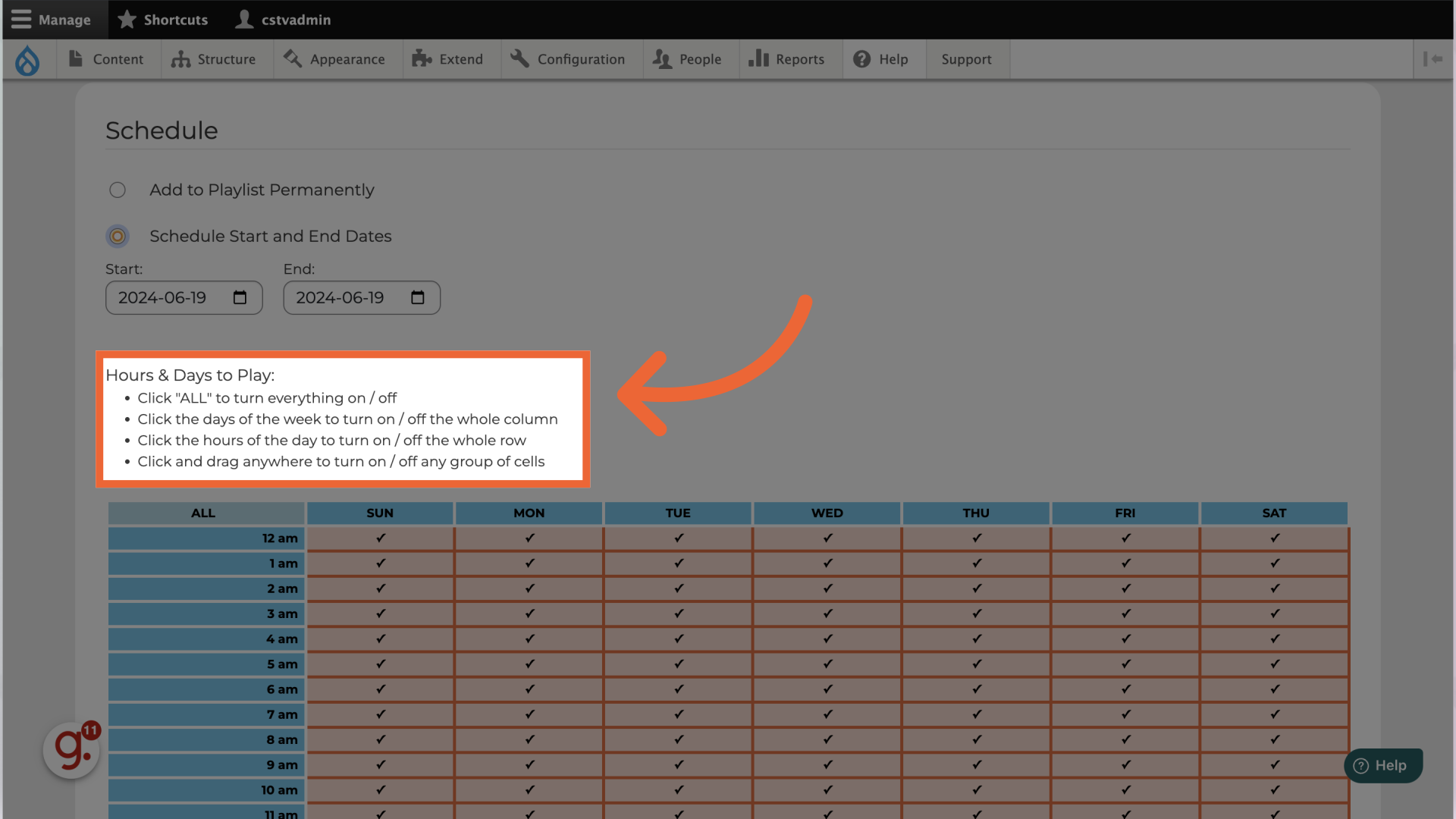
Task: Select Schedule Start and End Dates radio
Action: click(118, 237)
